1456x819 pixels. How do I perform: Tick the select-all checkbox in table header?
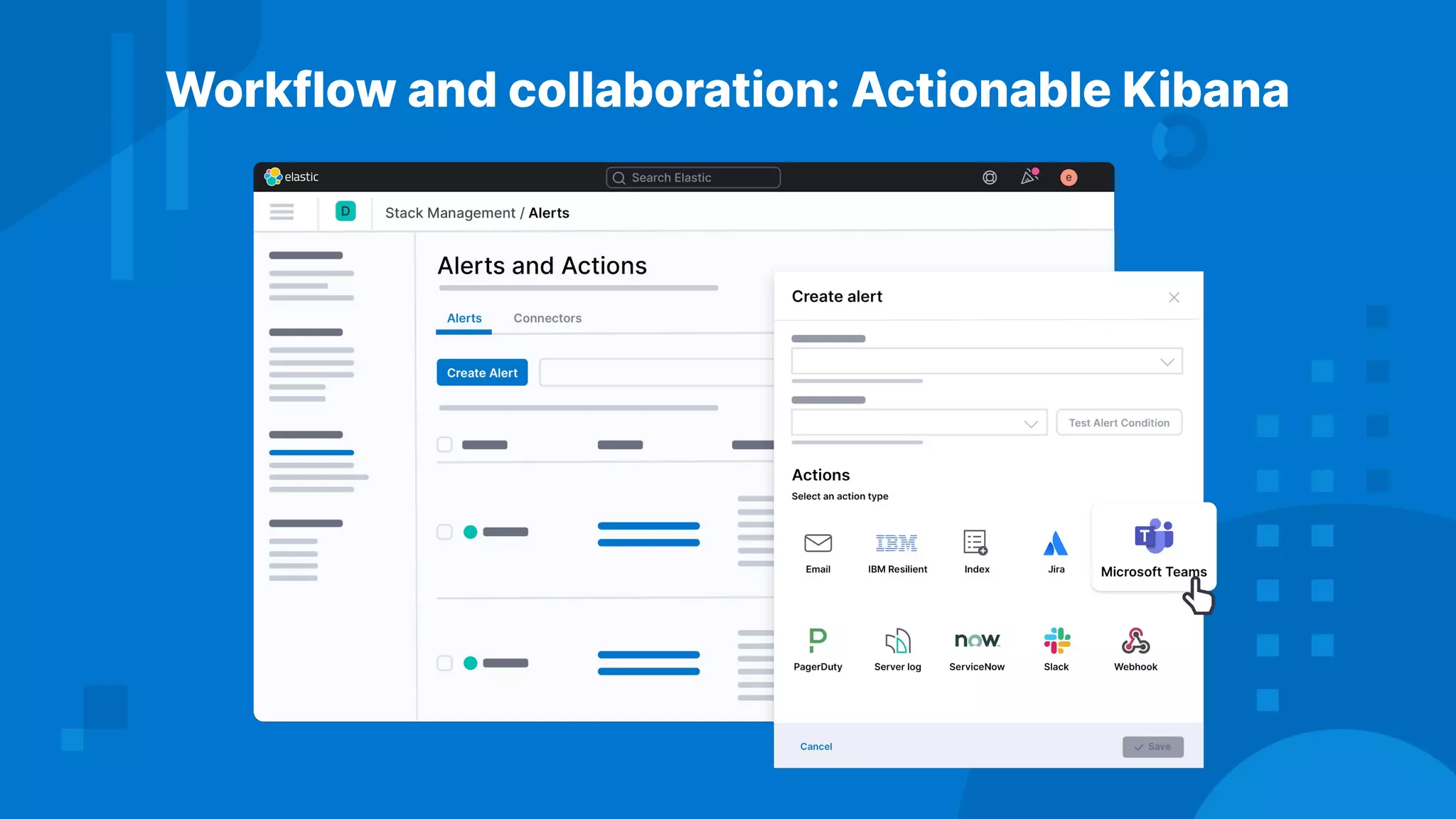pos(444,444)
